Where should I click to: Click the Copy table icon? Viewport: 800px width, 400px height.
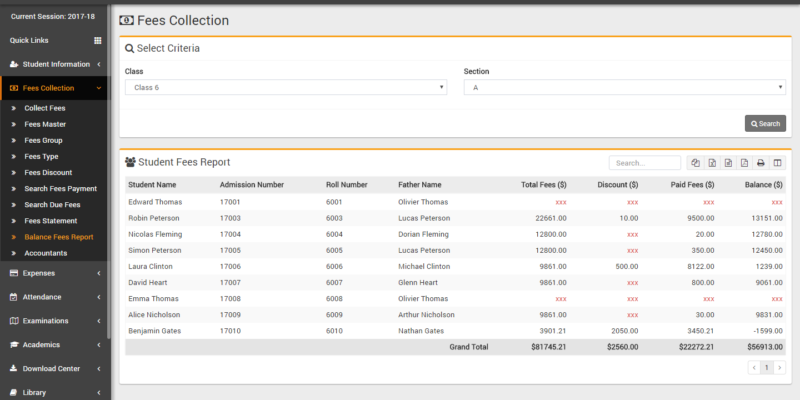(696, 163)
